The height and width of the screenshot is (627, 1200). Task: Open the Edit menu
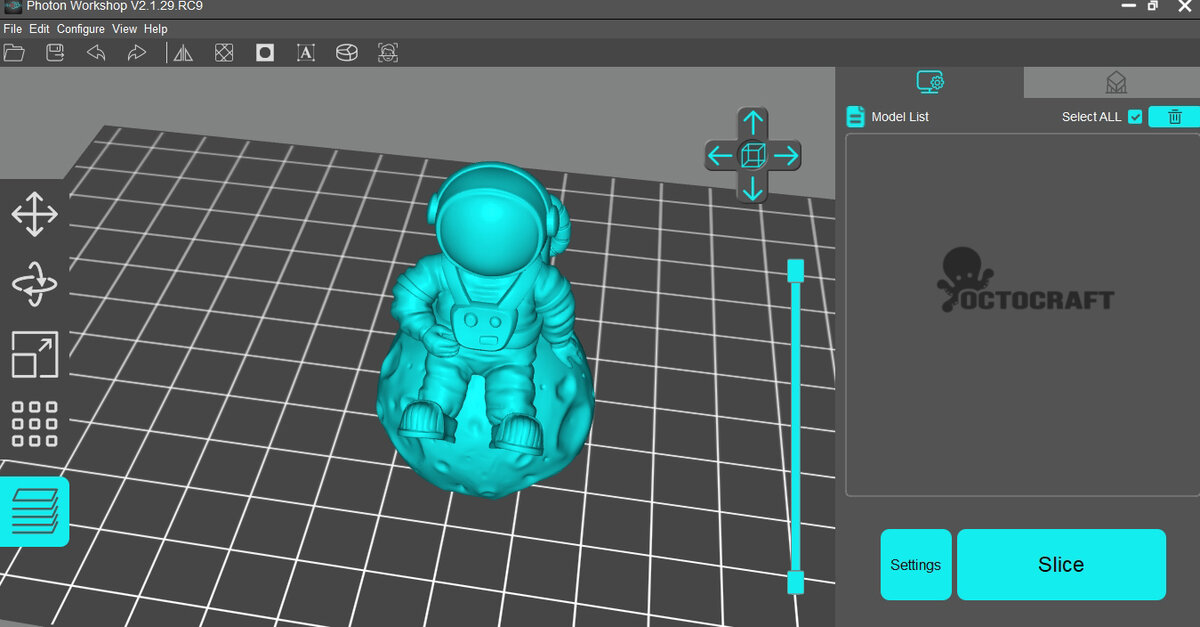pyautogui.click(x=39, y=29)
